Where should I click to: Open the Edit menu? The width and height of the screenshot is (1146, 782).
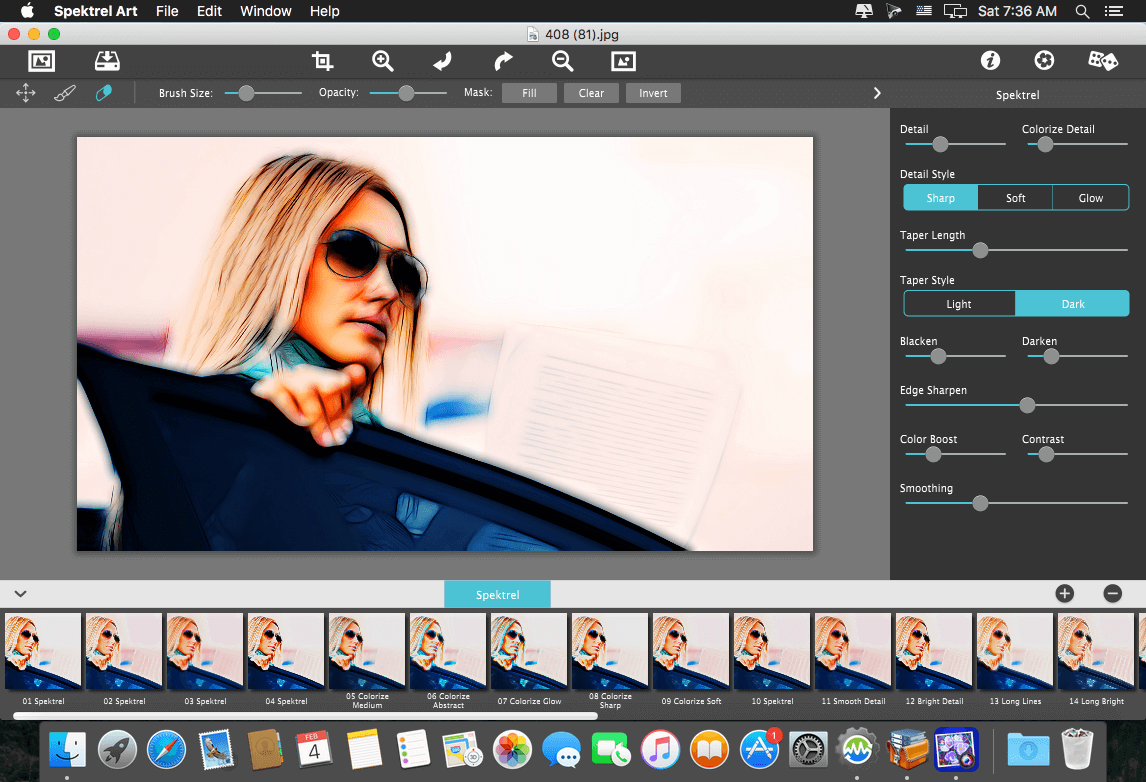tap(209, 11)
